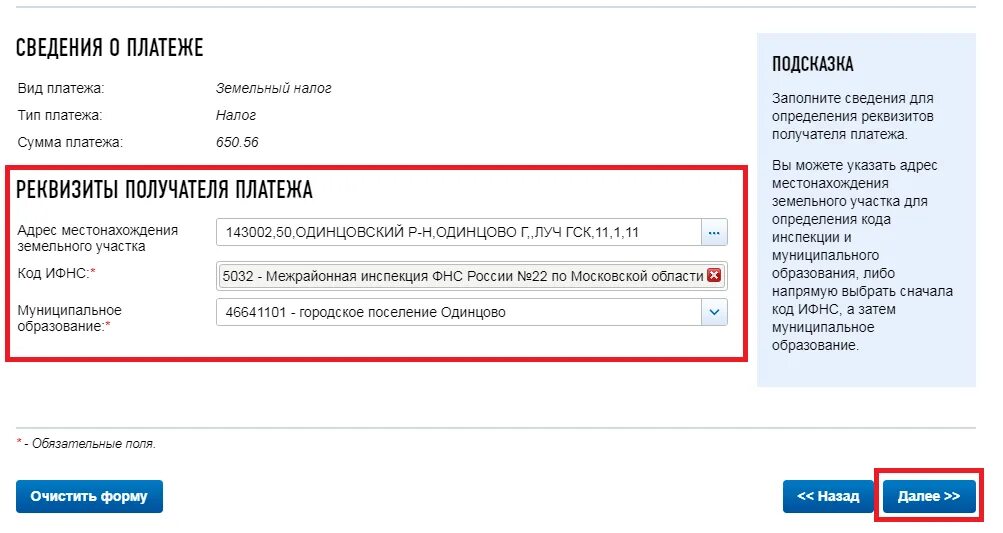This screenshot has height=533, width=1003.
Task: Click the Налог payment type value
Action: (x=235, y=115)
